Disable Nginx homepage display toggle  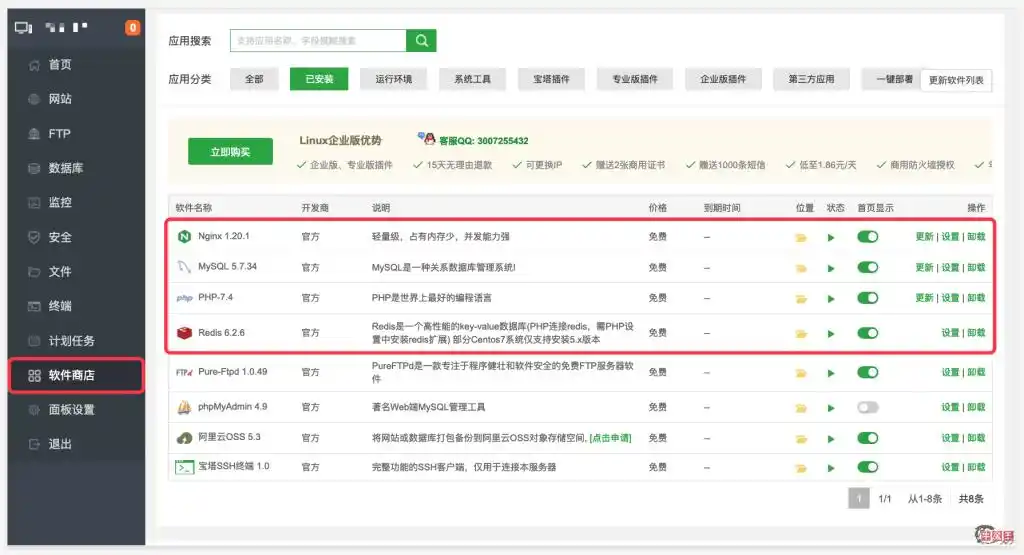[867, 237]
